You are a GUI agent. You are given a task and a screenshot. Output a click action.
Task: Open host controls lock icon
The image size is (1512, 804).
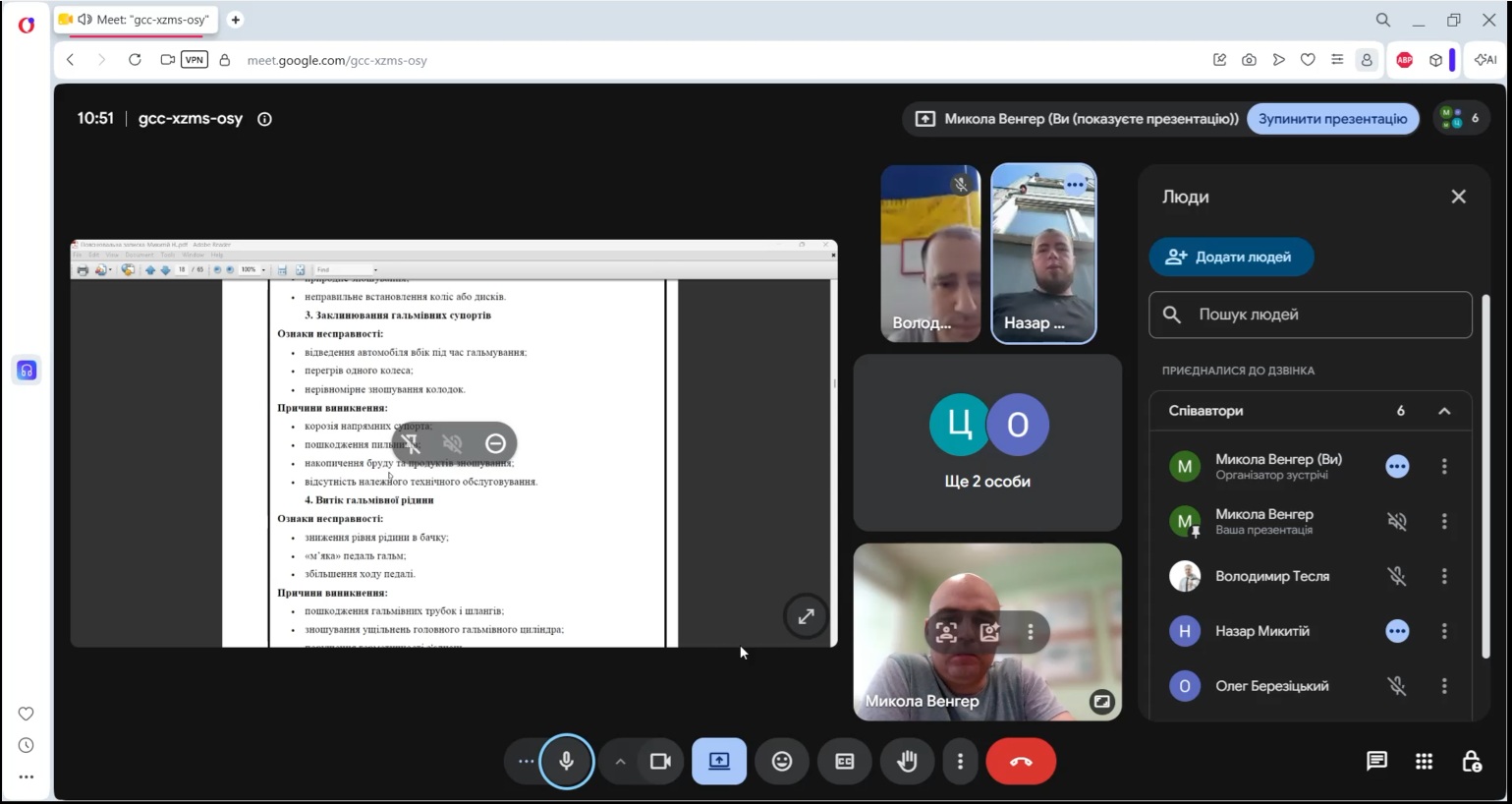[1471, 761]
